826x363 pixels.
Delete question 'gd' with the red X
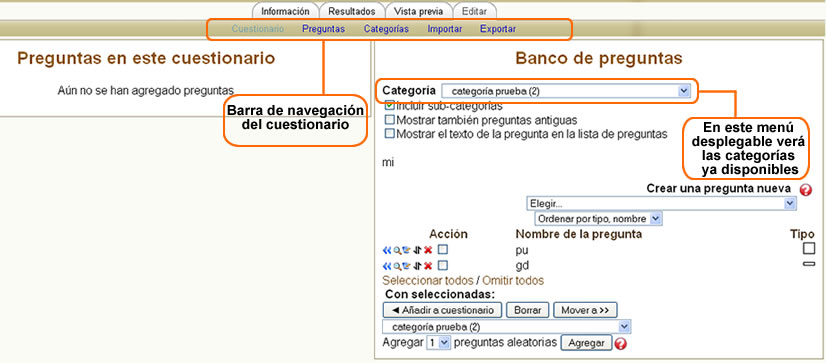click(428, 266)
